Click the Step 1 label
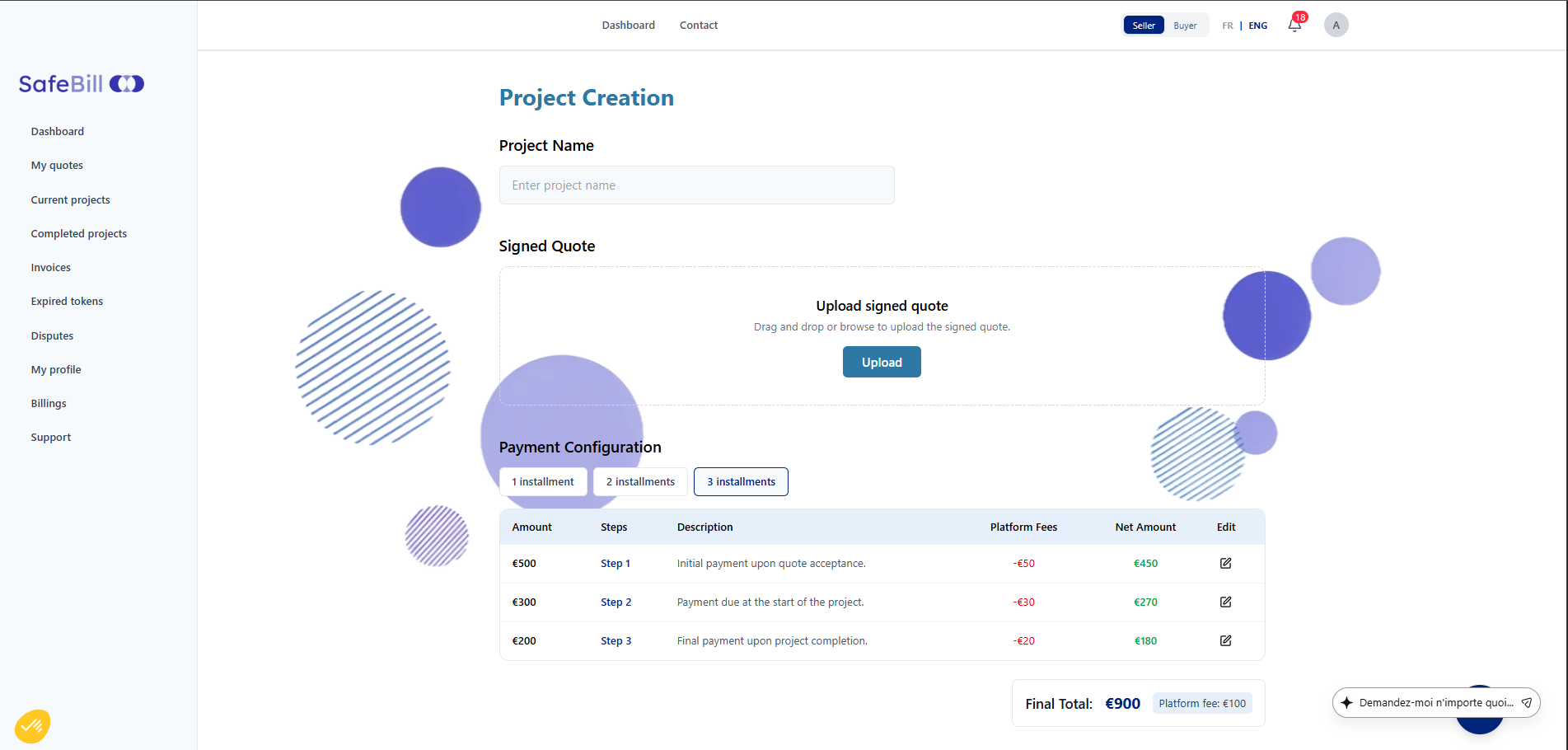Viewport: 1568px width, 750px height. [615, 563]
